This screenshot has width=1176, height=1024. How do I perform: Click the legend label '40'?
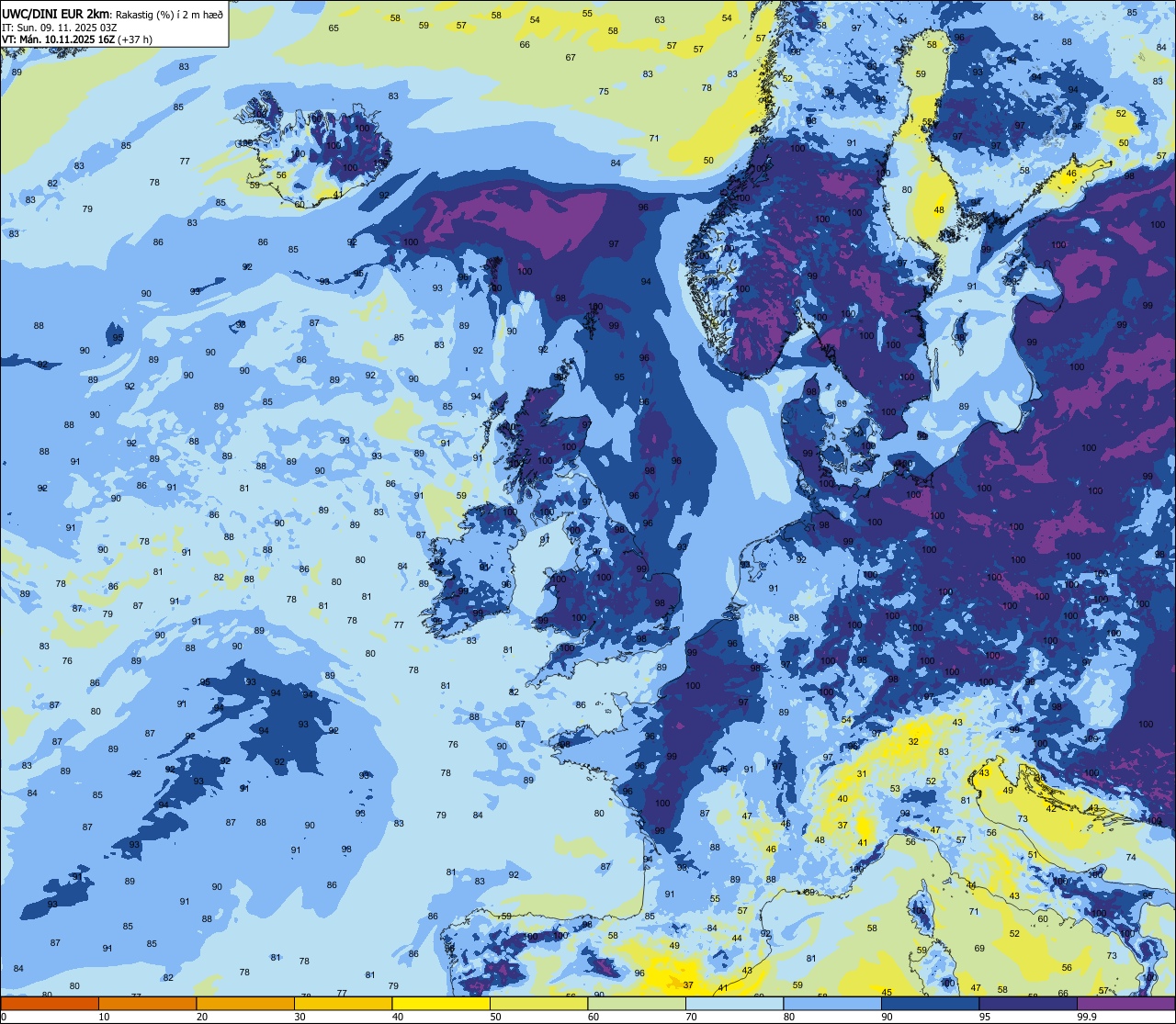click(398, 1017)
